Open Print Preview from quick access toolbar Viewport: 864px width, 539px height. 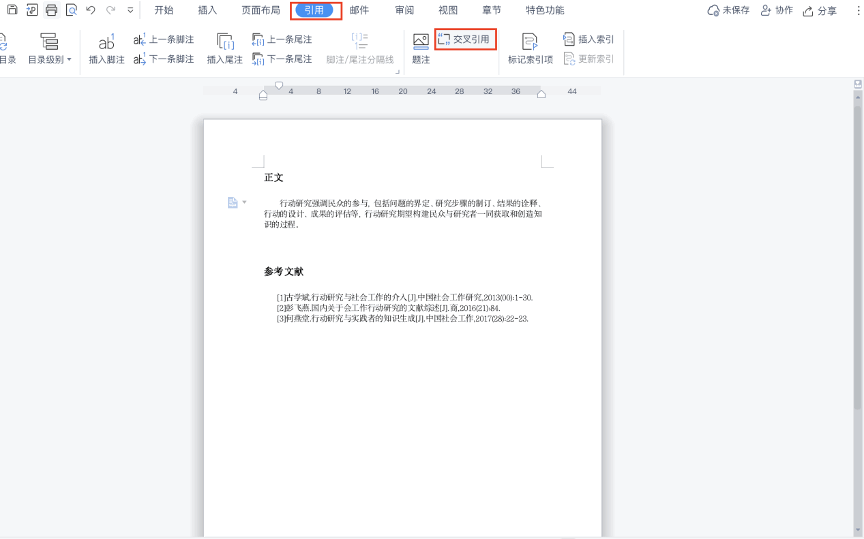70,10
